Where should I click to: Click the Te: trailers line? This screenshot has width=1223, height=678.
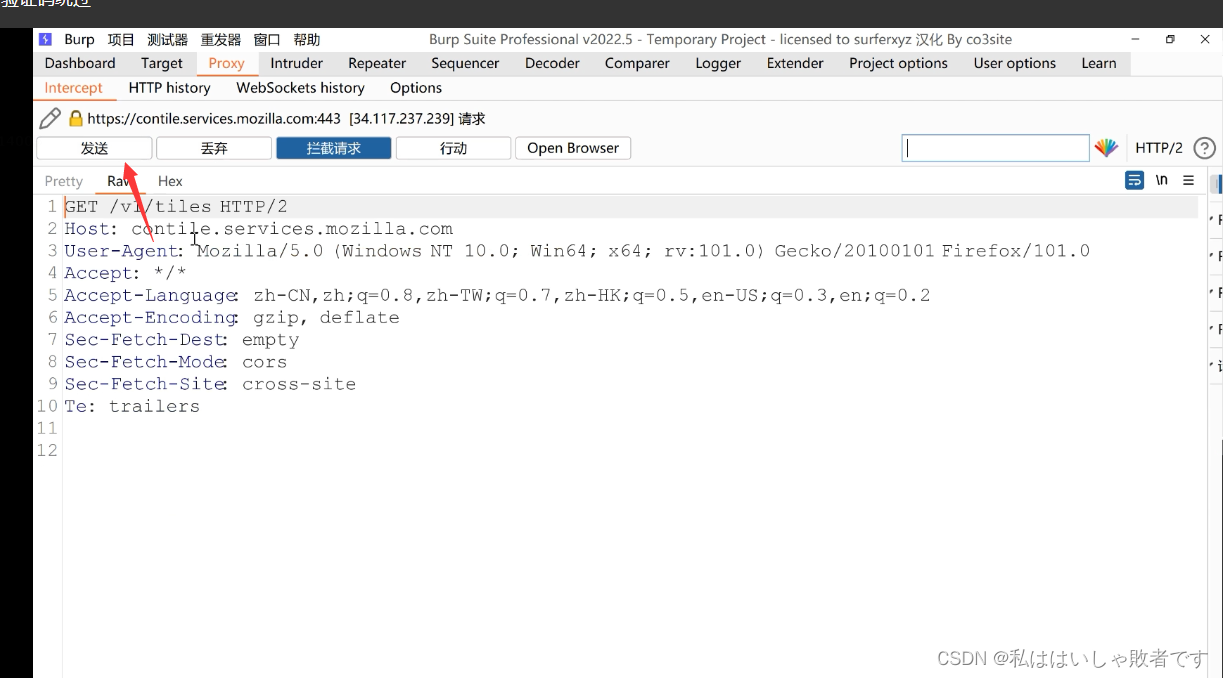(x=132, y=406)
